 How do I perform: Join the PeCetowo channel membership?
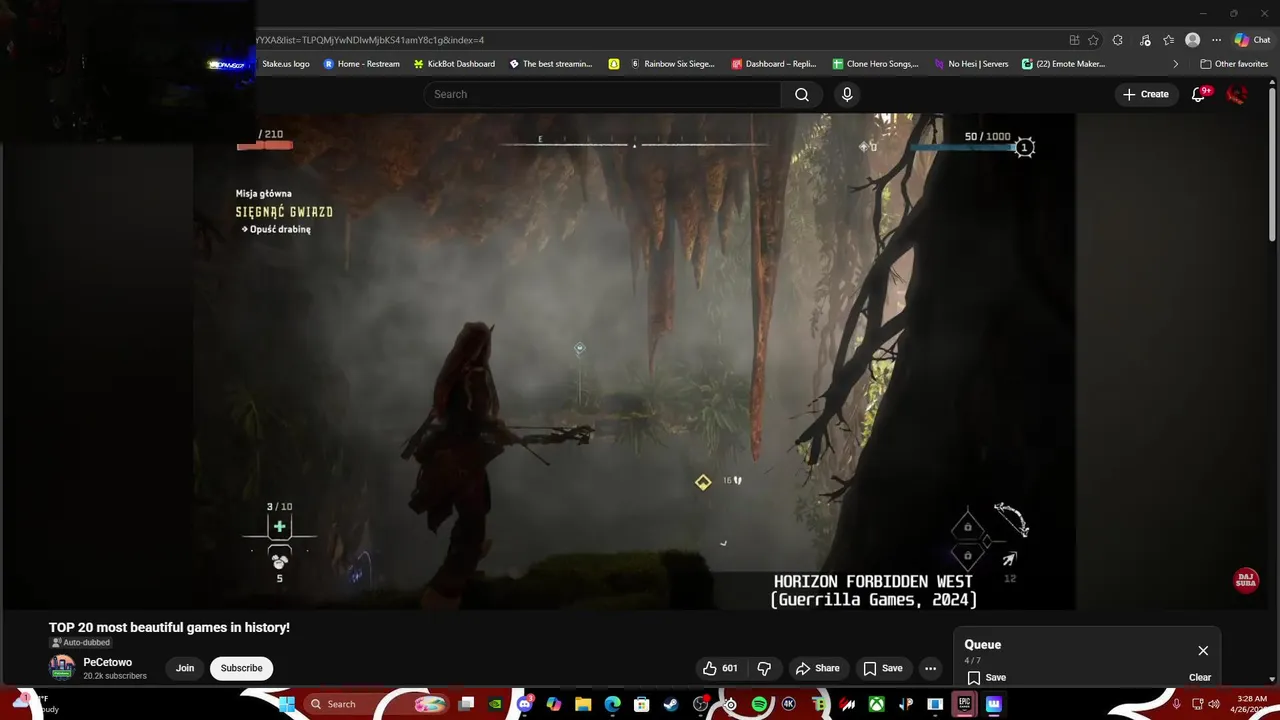tap(185, 668)
